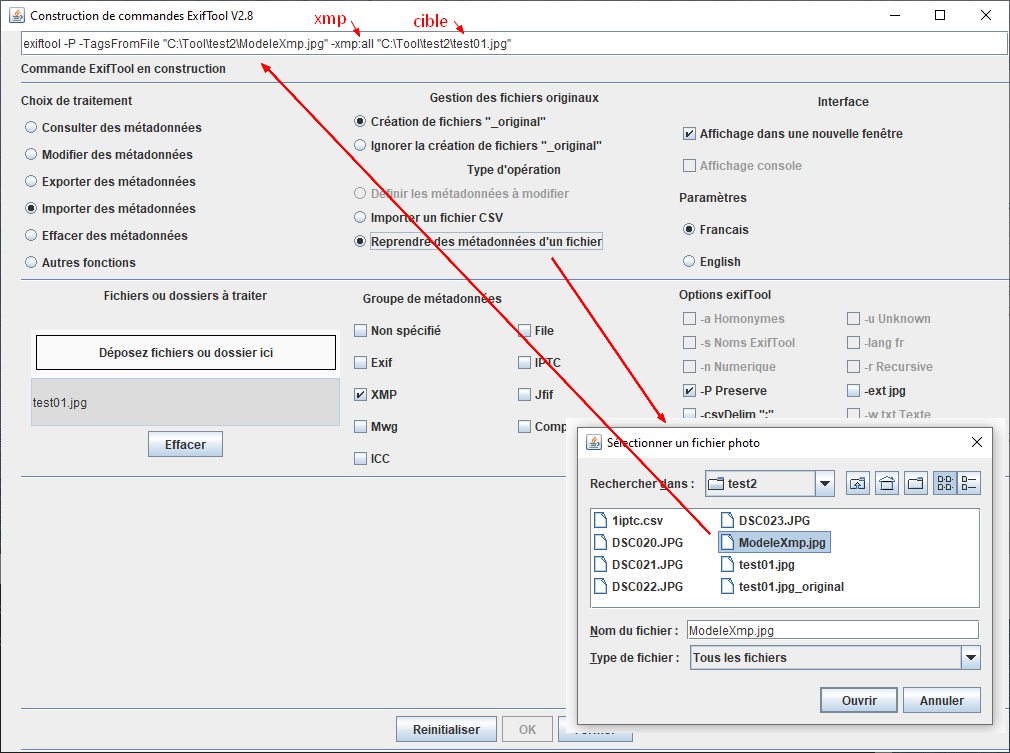Image resolution: width=1010 pixels, height=753 pixels.
Task: Select file icon of test01.jpg_original
Action: (727, 586)
